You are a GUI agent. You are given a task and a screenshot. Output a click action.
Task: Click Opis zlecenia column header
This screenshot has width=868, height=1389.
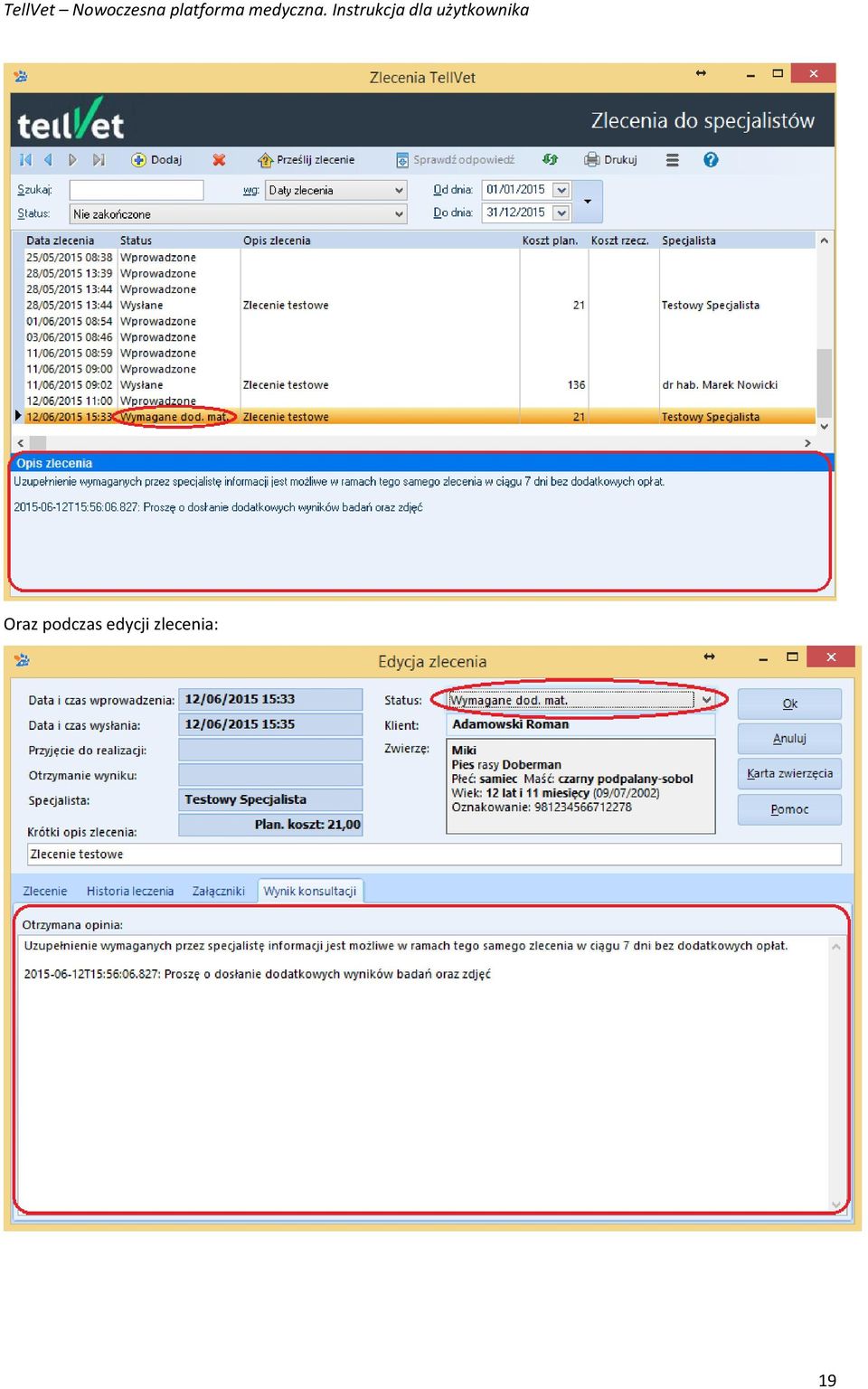point(277,241)
